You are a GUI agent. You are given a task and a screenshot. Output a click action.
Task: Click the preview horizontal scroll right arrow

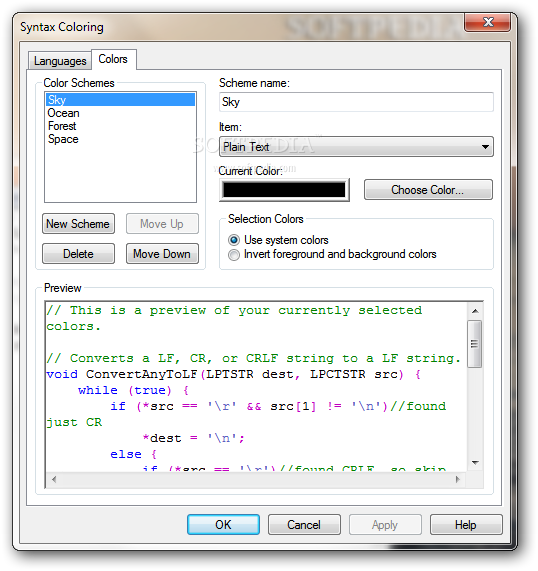458,479
